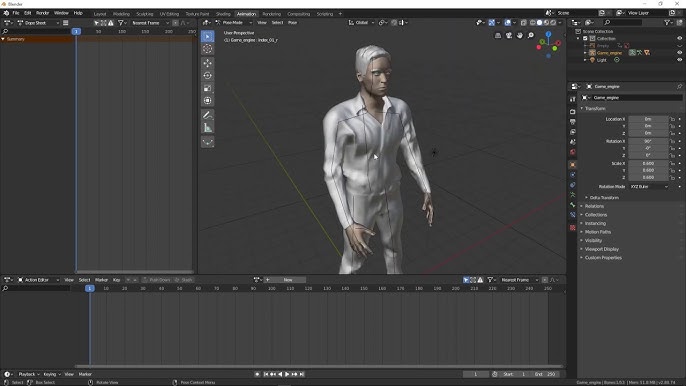Activate the Annotate pencil tool
Image resolution: width=686 pixels, height=386 pixels.
coord(207,115)
